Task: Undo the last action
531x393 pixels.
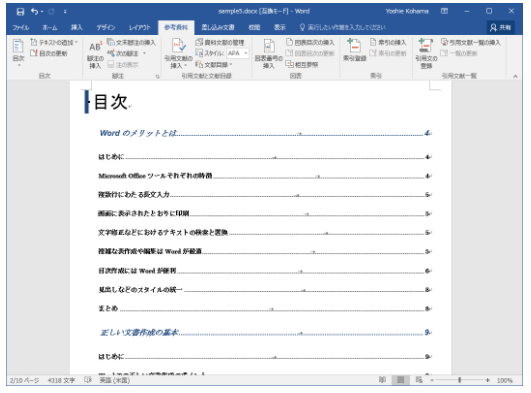Action: 35,12
